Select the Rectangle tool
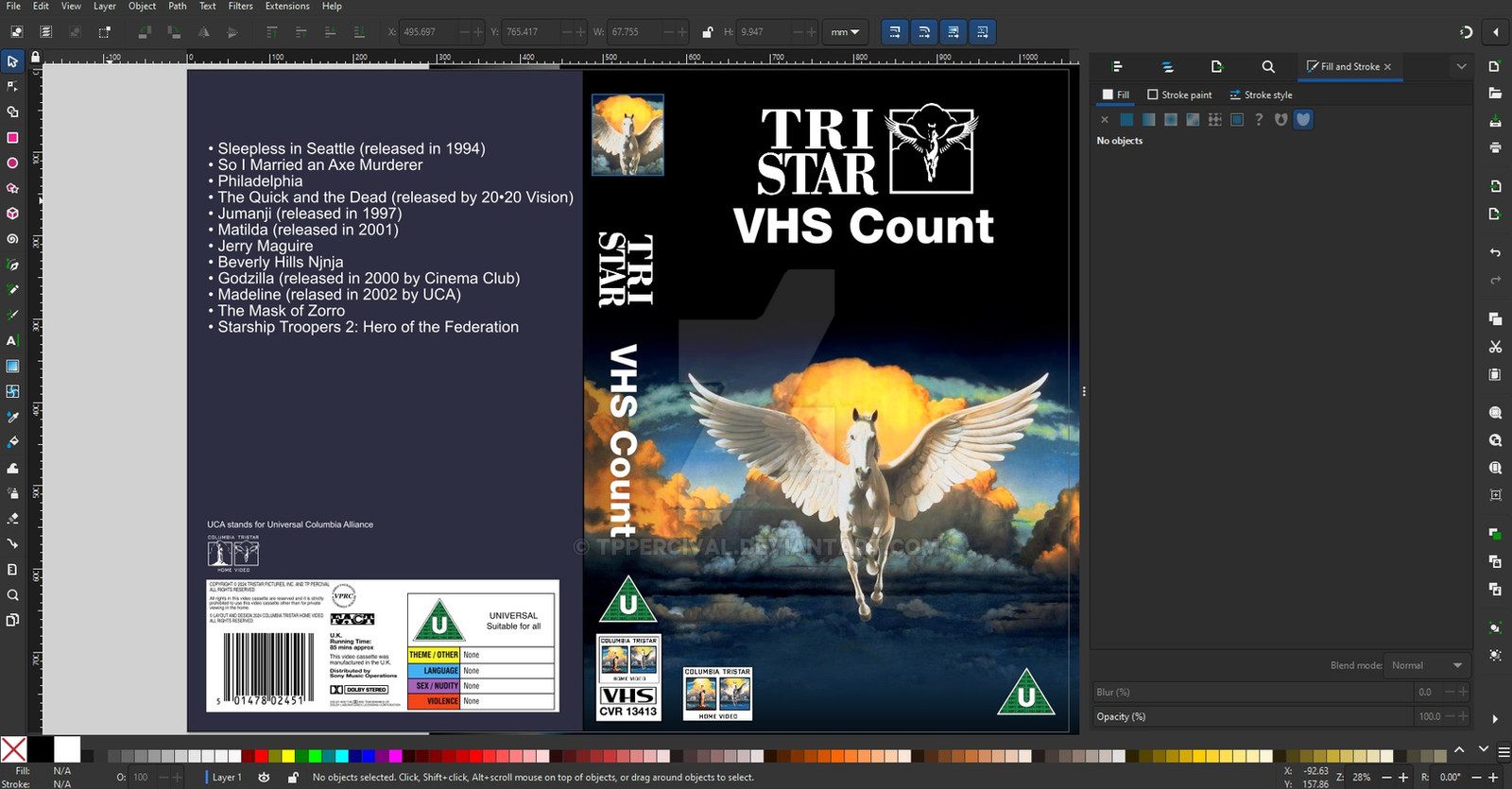Image resolution: width=1512 pixels, height=789 pixels. tap(12, 138)
